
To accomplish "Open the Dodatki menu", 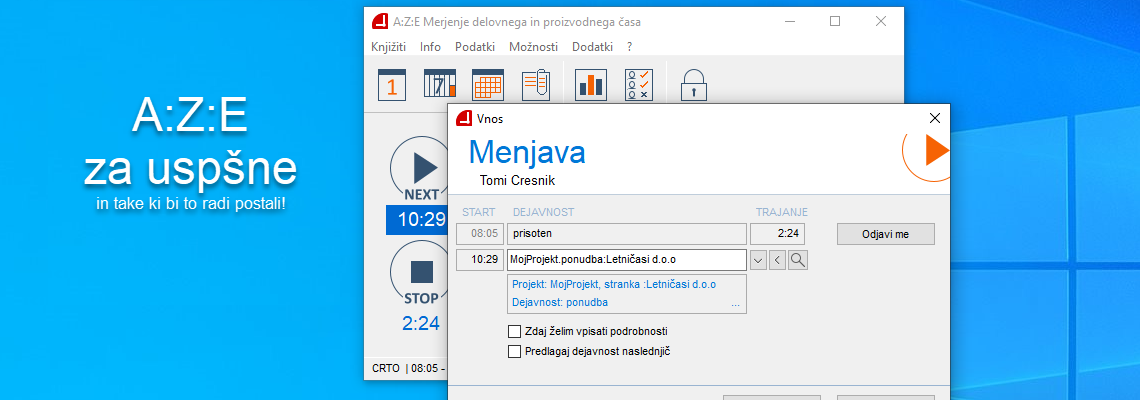I will [x=593, y=47].
